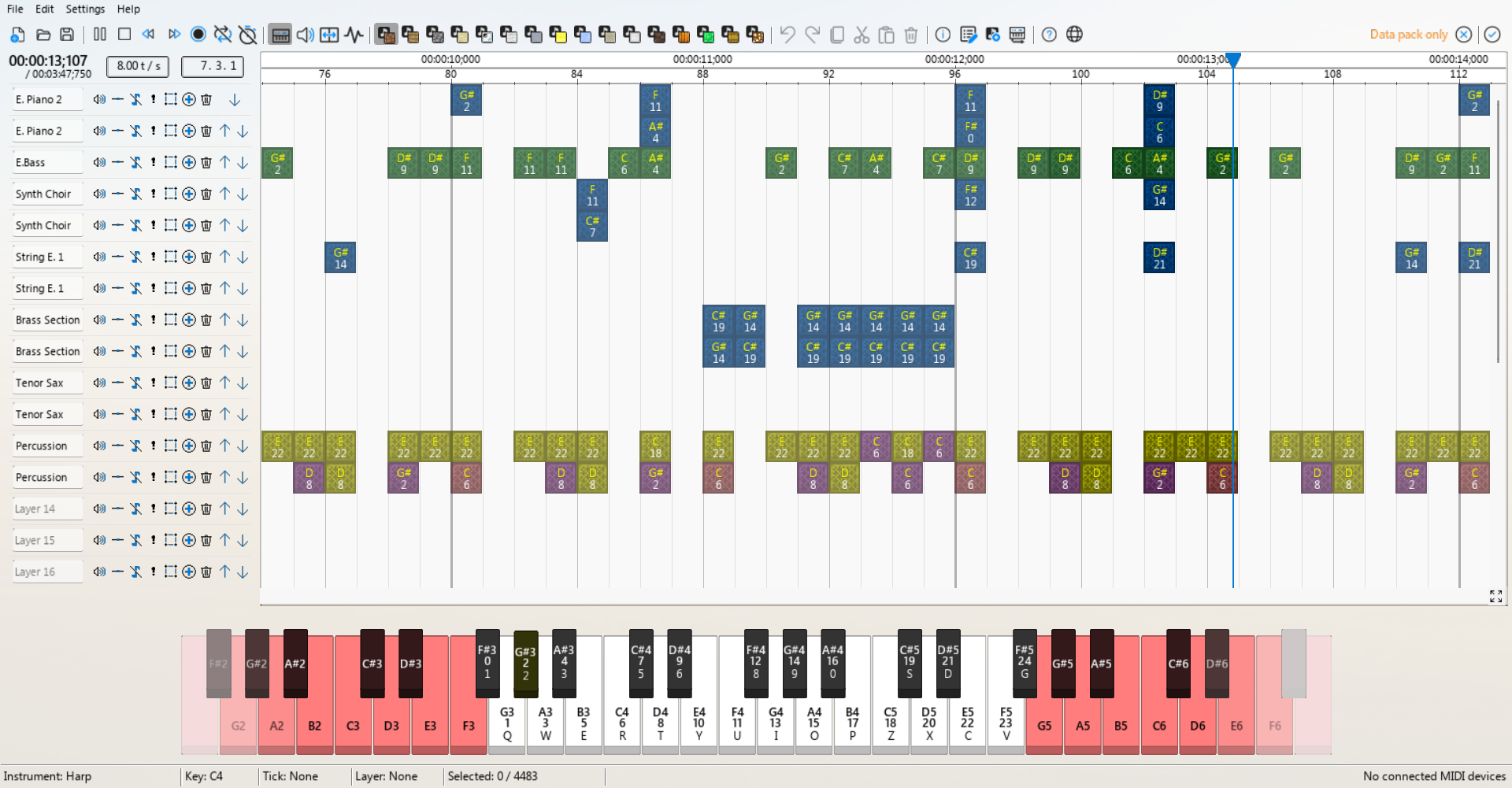Open the Settings menu
The height and width of the screenshot is (788, 1512).
[85, 9]
